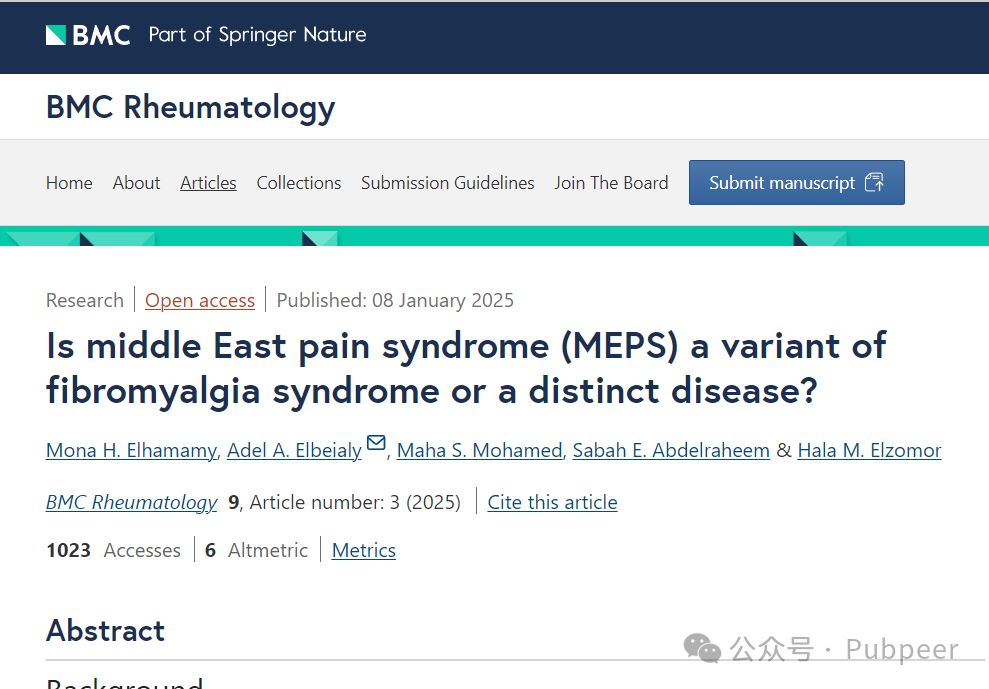989x689 pixels.
Task: Click the upload icon on Submit manuscript
Action: tap(874, 182)
